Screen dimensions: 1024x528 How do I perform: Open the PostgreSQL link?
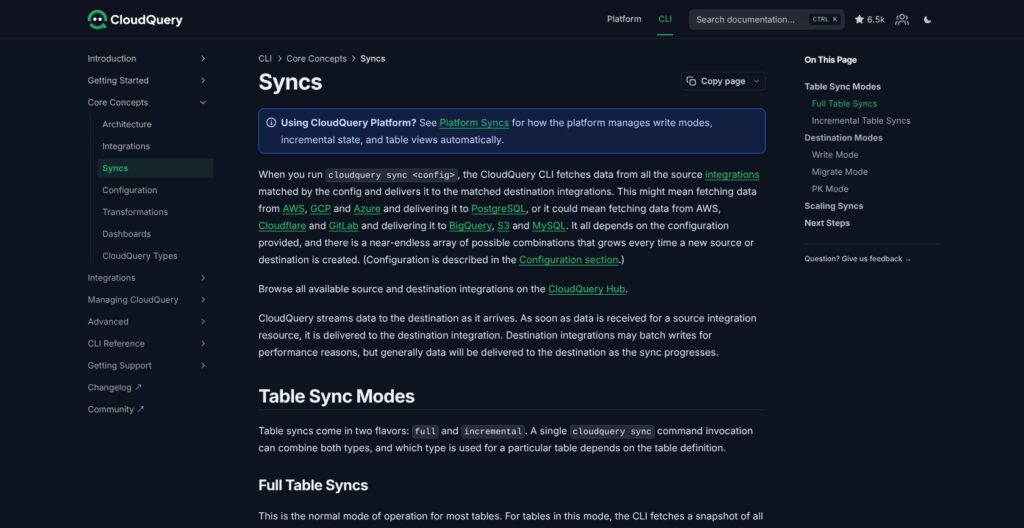[x=498, y=208]
